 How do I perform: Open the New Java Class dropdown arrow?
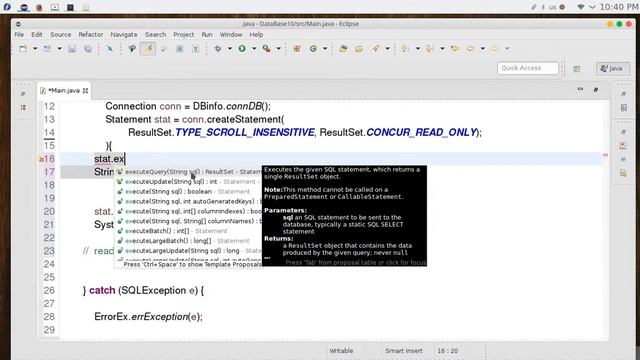pos(325,49)
